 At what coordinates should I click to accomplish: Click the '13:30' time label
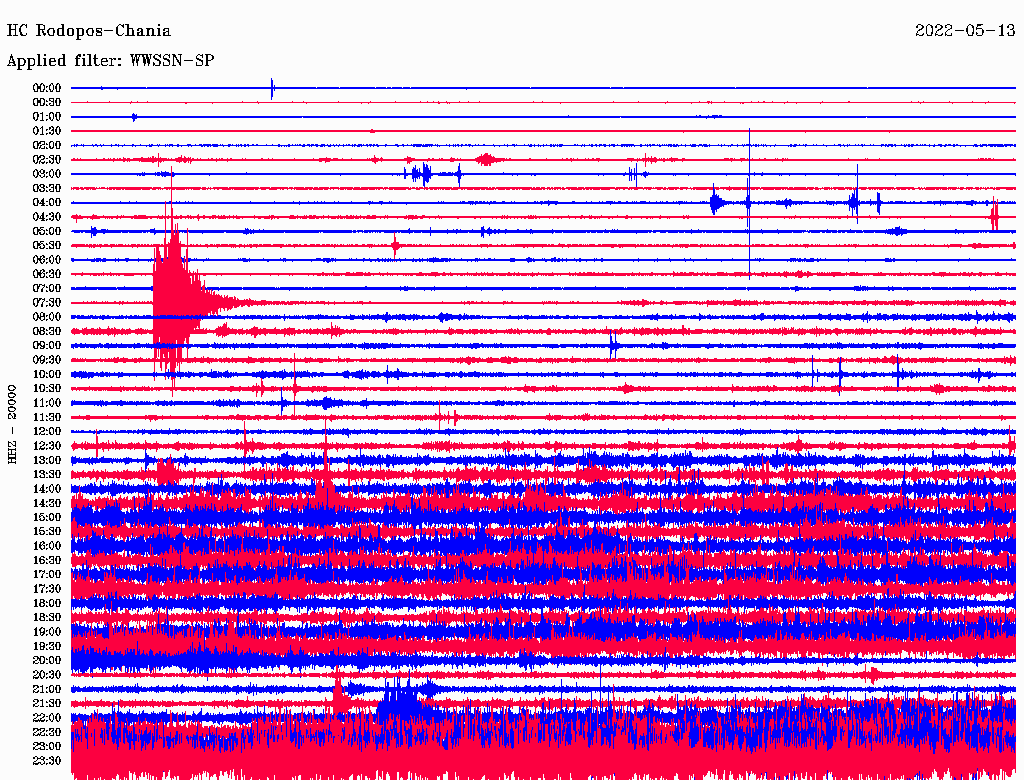pyautogui.click(x=47, y=474)
